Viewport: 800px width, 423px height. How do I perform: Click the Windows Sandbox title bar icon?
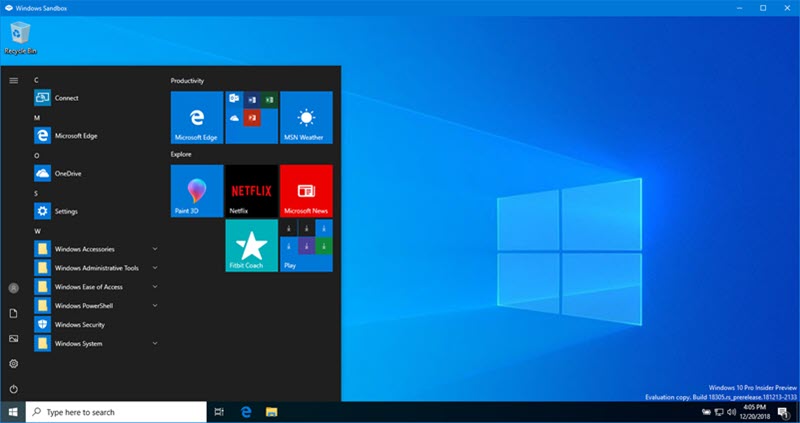point(9,8)
